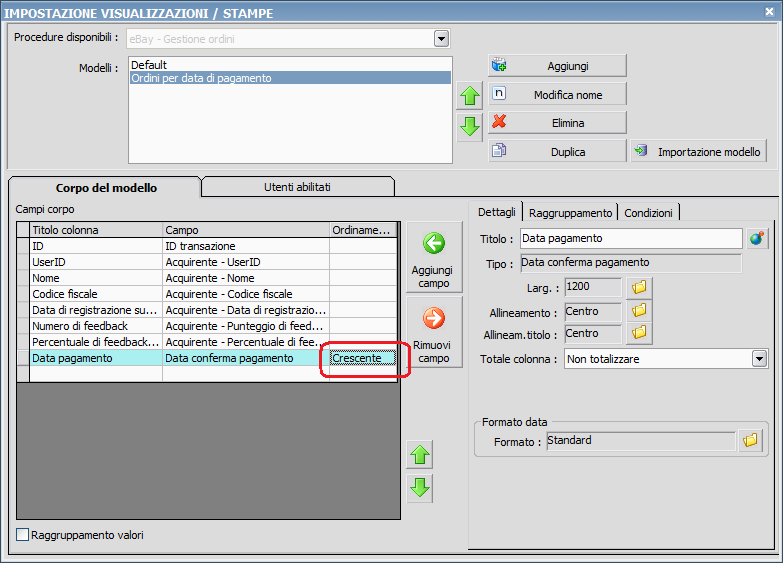Open Procedure disponibili dropdown
783x563 pixels.
pyautogui.click(x=441, y=38)
